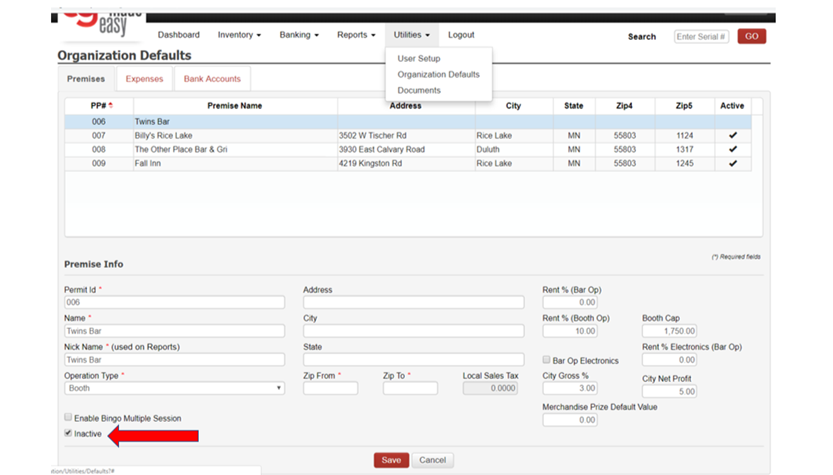Toggle Bar Op Electronics checkbox
This screenshot has height=475, width=833.
[546, 360]
